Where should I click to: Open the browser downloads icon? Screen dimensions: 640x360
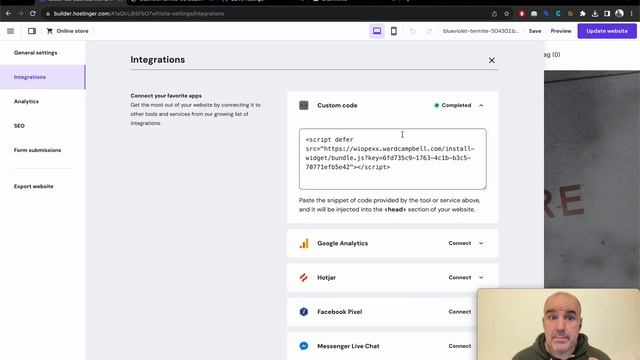pos(595,13)
